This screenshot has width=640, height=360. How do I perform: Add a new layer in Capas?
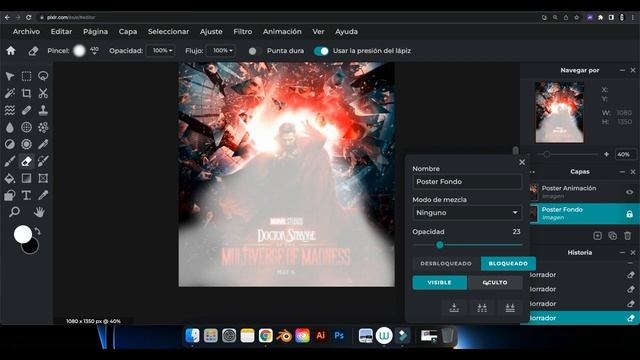598,236
